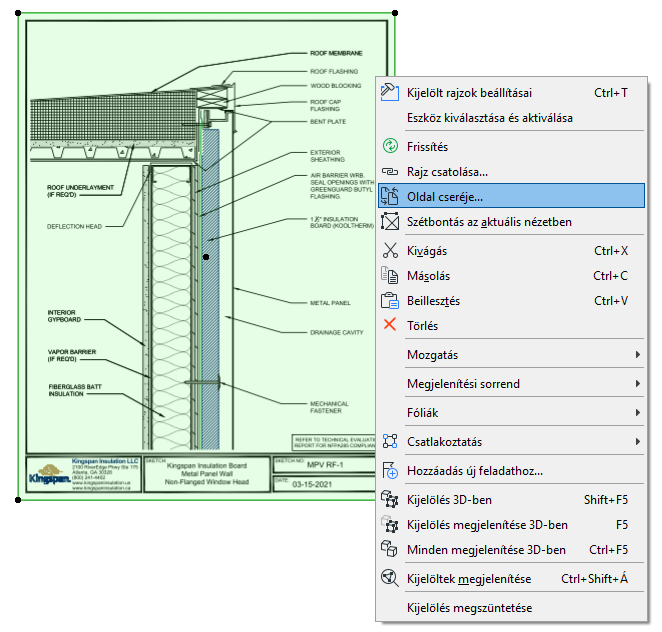The width and height of the screenshot is (662, 632).
Task: Click the Rajz csatolása link icon
Action: (390, 172)
